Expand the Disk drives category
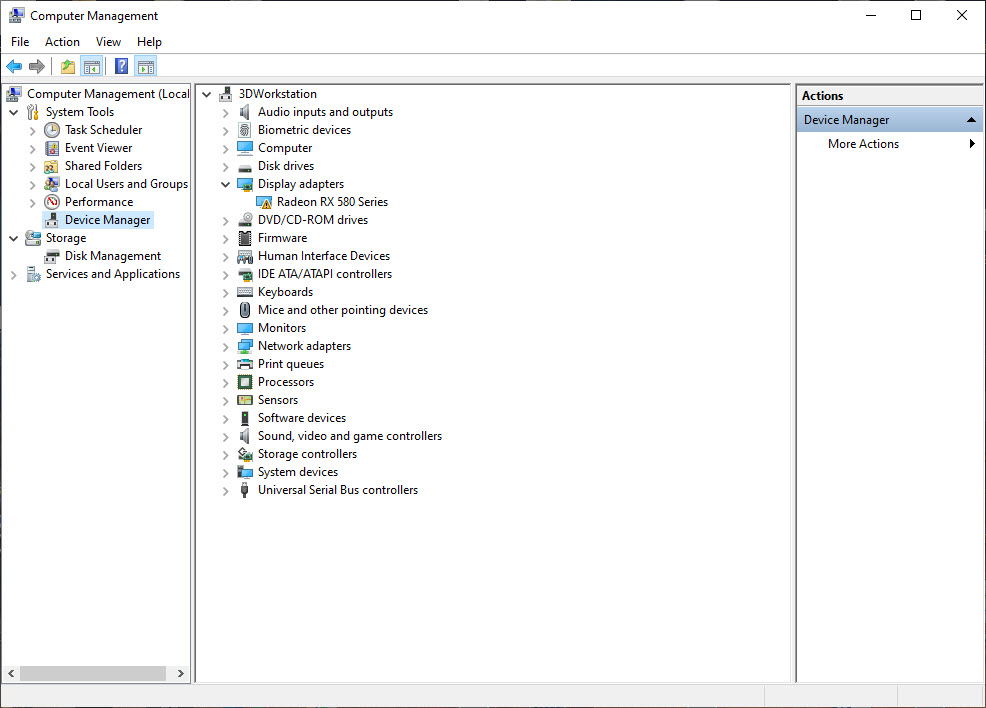 (225, 167)
